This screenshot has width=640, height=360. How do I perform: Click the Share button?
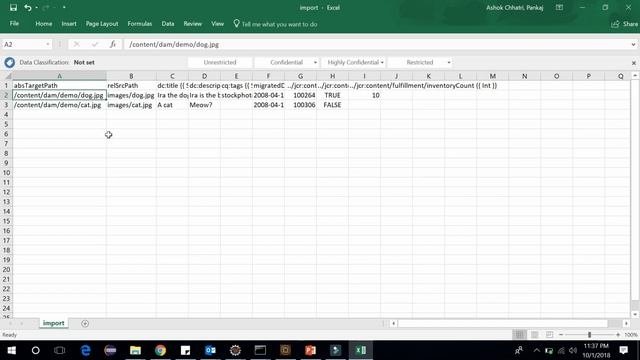[x=625, y=24]
